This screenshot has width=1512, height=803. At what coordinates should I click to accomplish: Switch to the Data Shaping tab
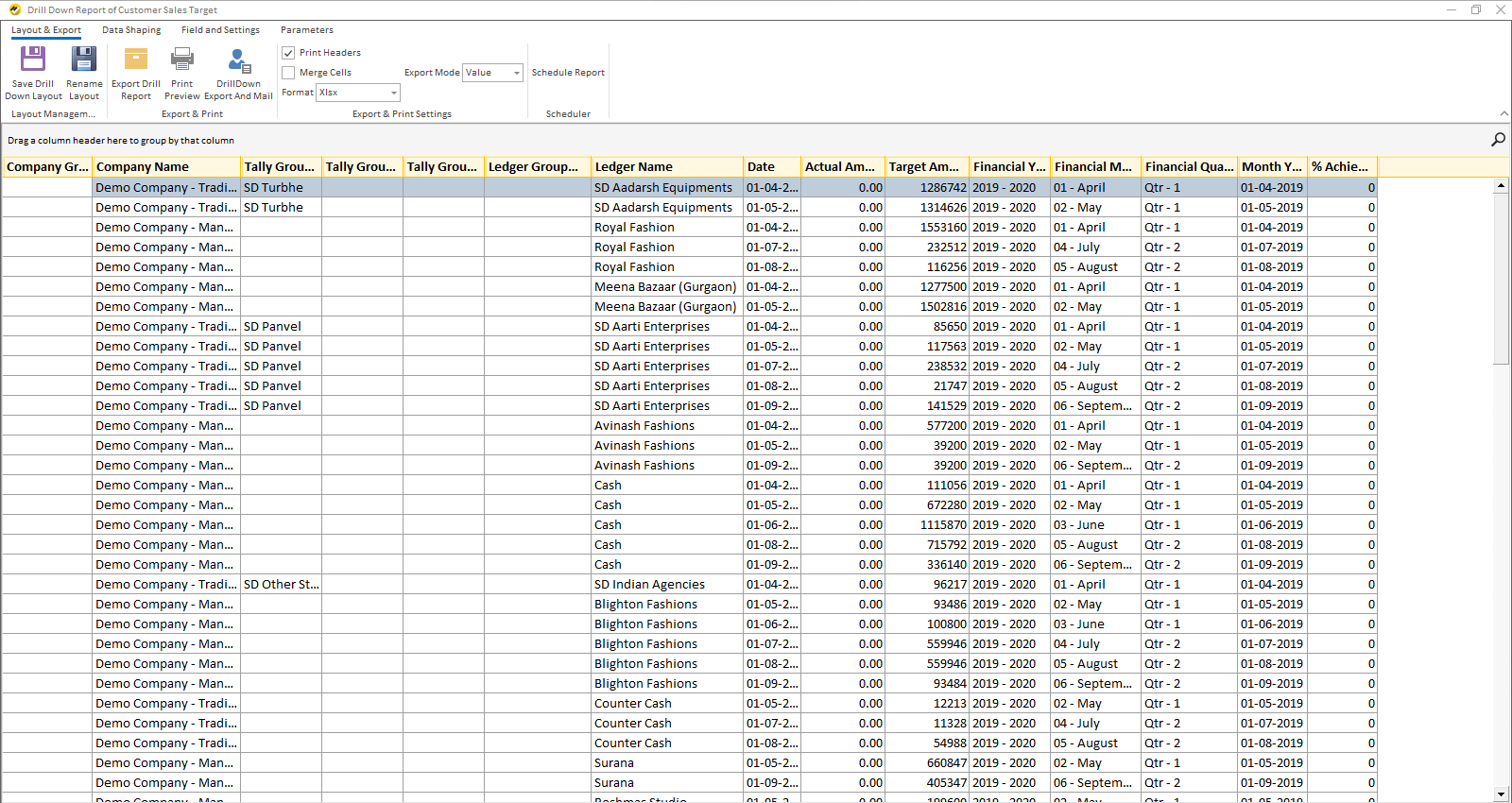coord(131,30)
